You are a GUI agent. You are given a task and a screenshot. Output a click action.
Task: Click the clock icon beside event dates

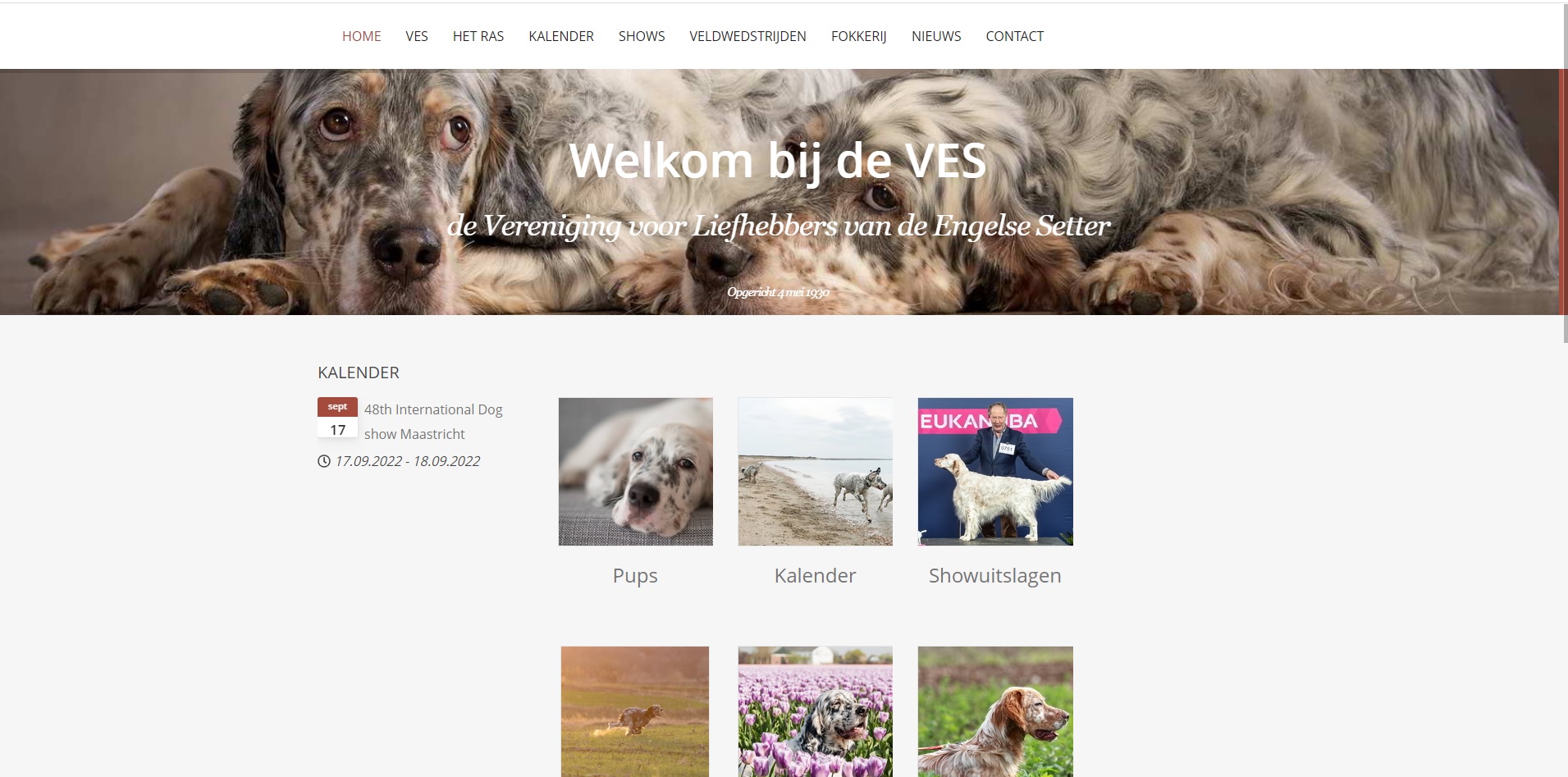324,461
